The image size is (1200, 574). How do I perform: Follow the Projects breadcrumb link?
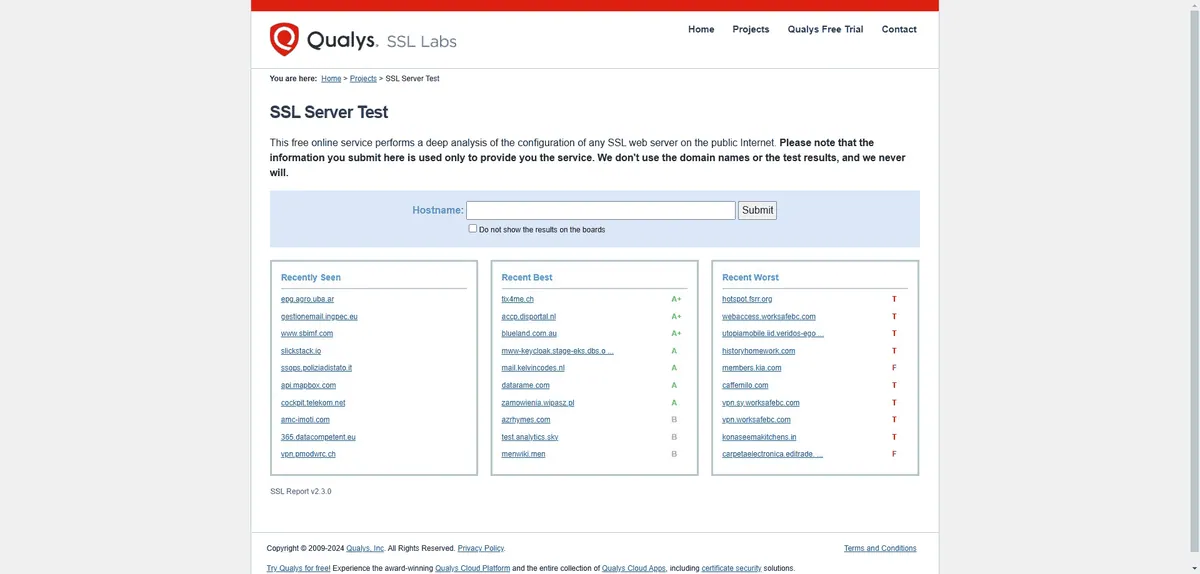tap(363, 78)
